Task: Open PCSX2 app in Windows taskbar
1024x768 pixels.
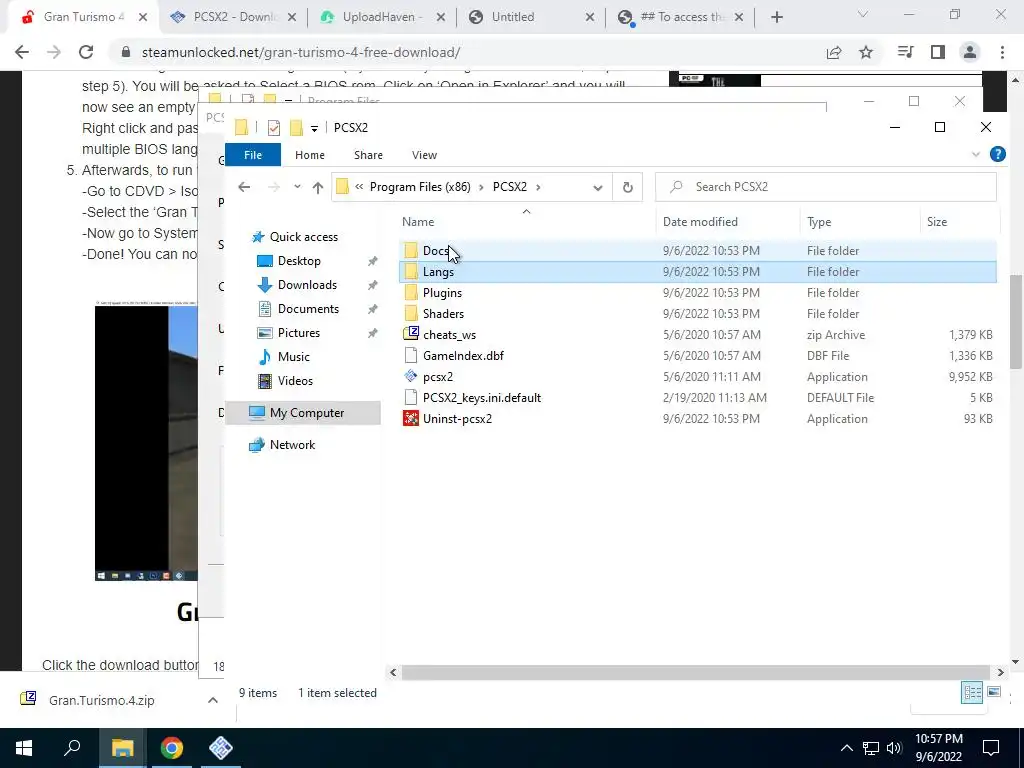Action: point(221,748)
